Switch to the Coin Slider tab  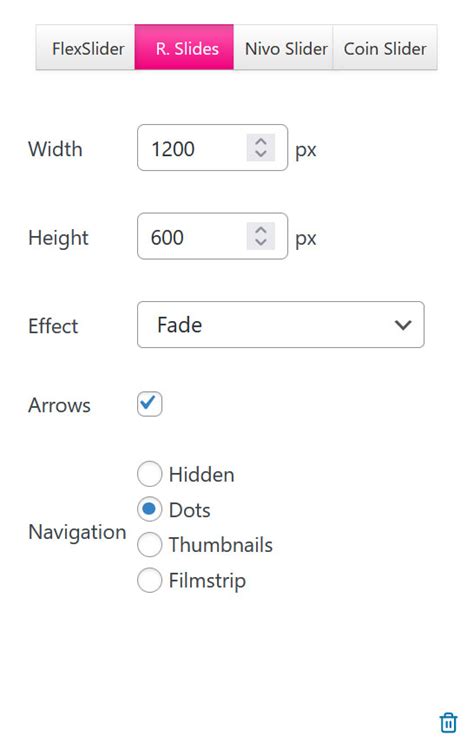pos(385,47)
